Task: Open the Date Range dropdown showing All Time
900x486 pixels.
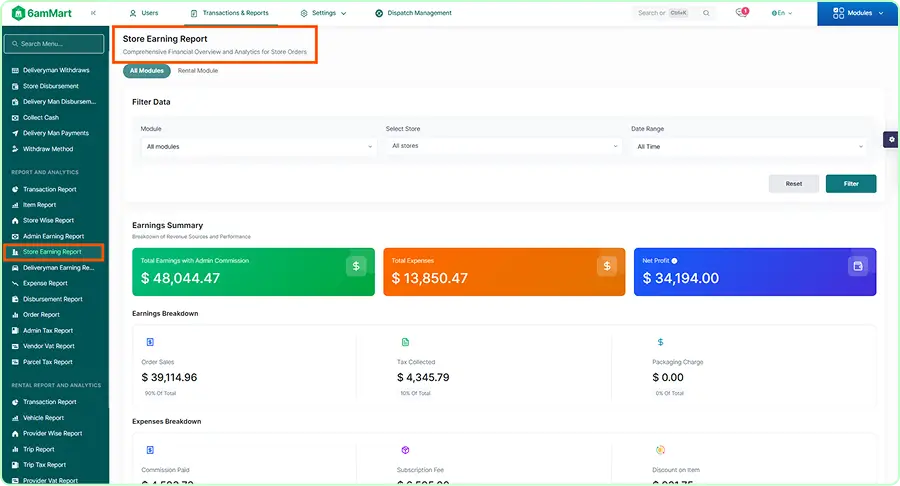Action: 749,147
